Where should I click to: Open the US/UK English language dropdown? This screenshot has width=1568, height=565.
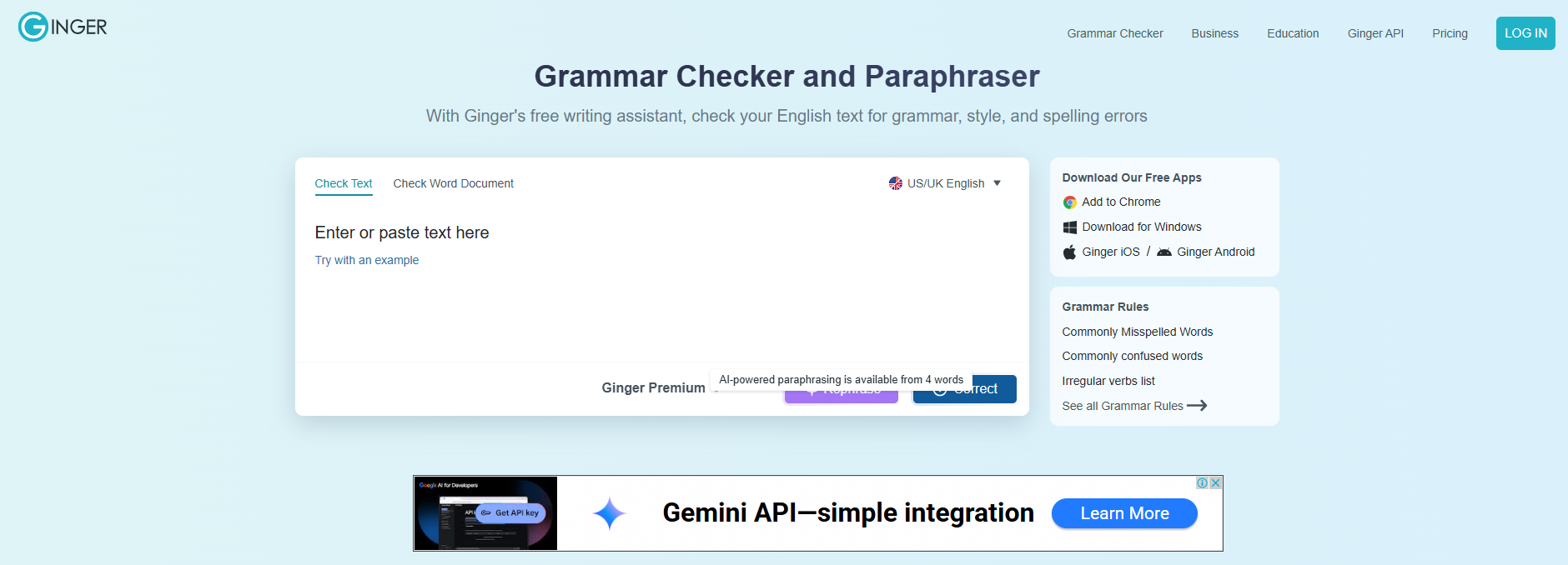tap(945, 183)
